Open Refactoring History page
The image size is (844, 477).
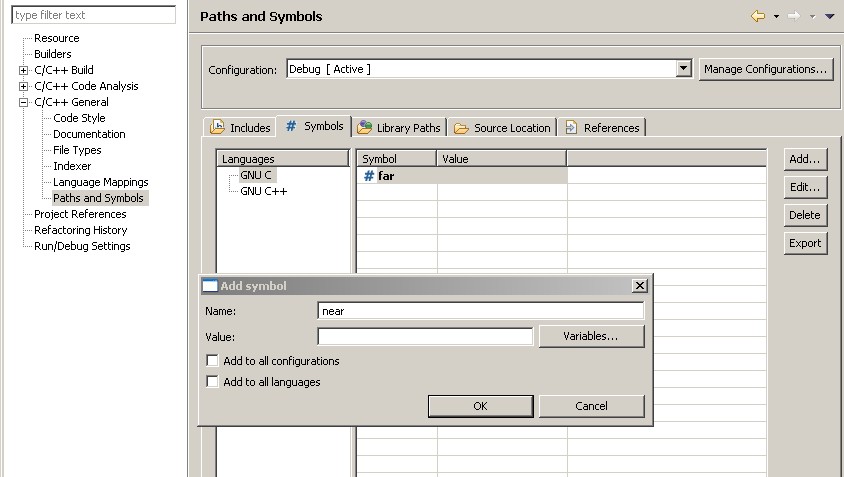click(81, 230)
